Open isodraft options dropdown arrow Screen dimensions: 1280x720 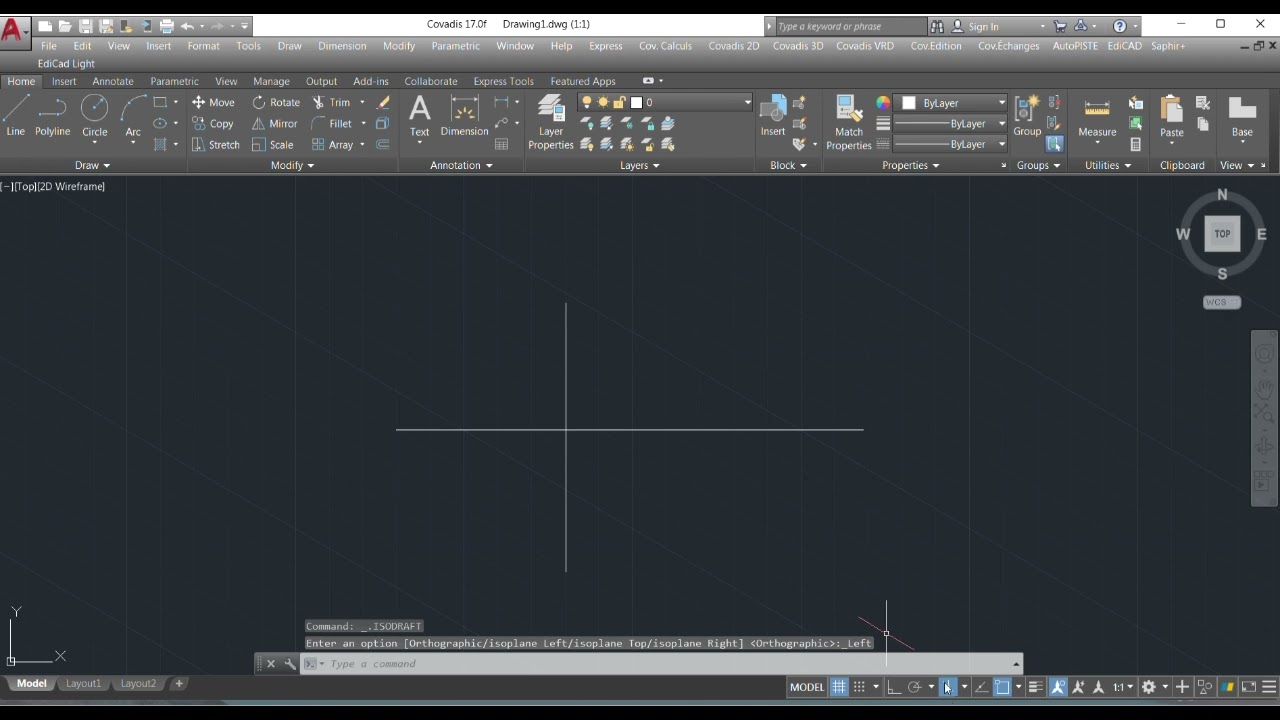tap(964, 687)
